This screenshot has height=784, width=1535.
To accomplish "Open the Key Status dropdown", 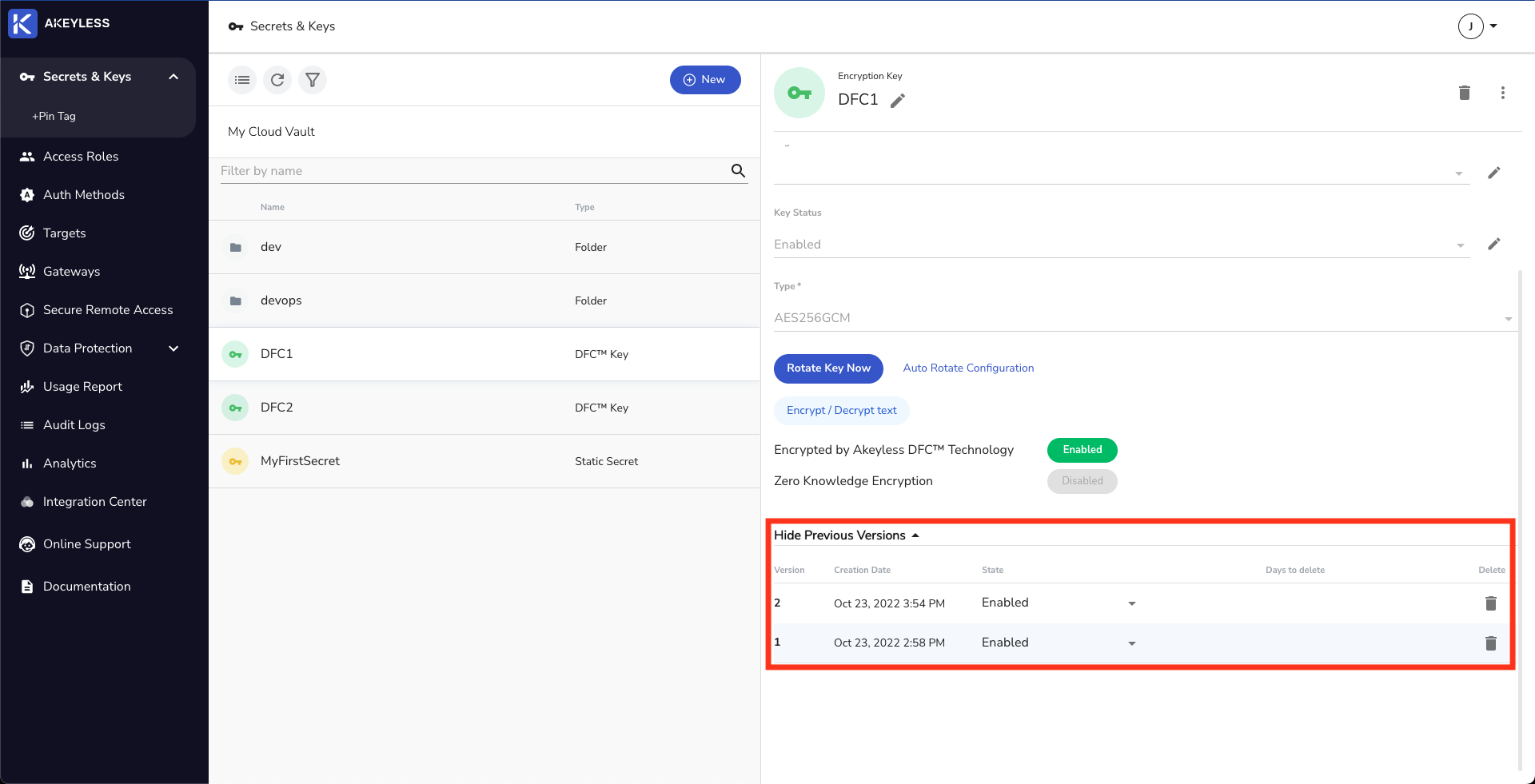I will [1461, 245].
